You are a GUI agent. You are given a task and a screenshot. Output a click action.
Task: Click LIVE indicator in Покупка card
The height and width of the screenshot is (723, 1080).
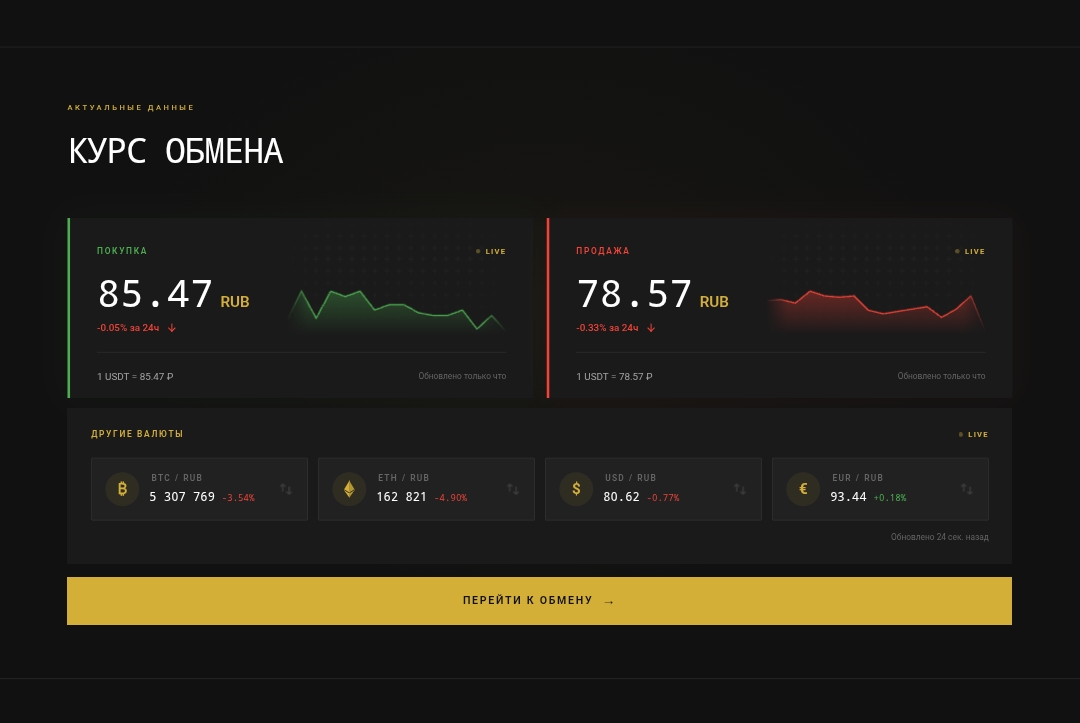(490, 251)
